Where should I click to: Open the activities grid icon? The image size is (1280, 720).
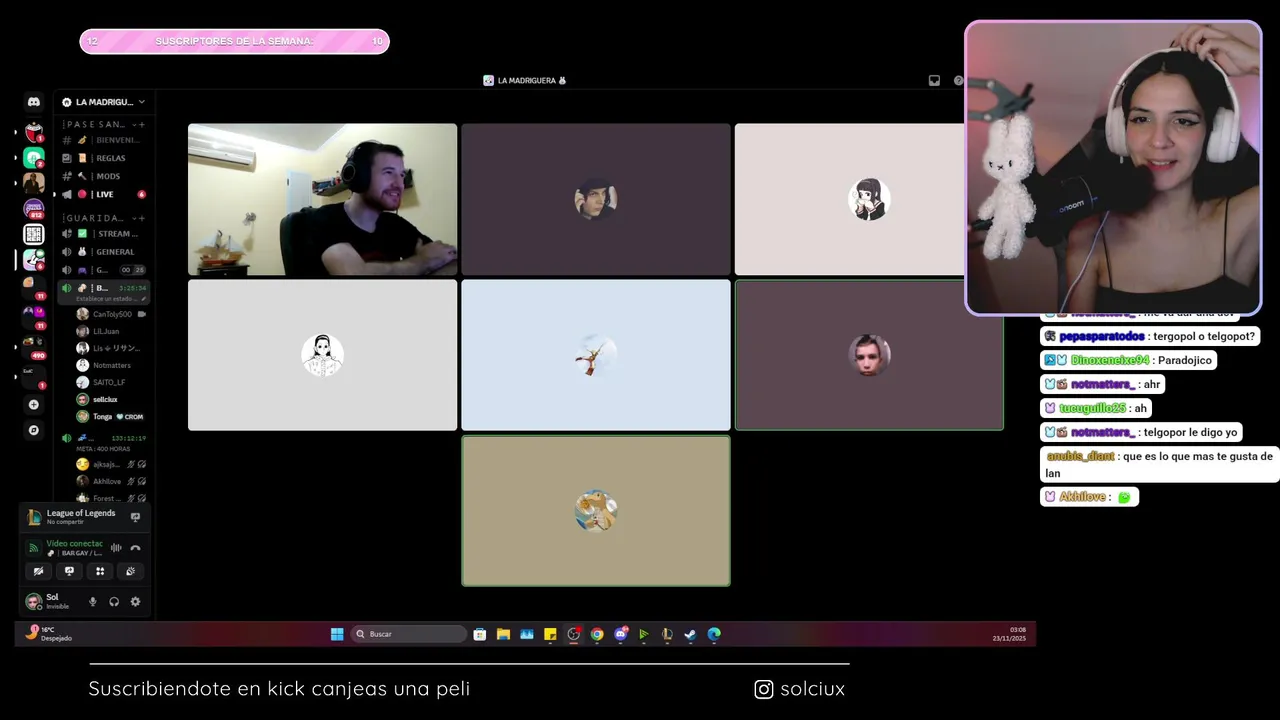click(100, 571)
